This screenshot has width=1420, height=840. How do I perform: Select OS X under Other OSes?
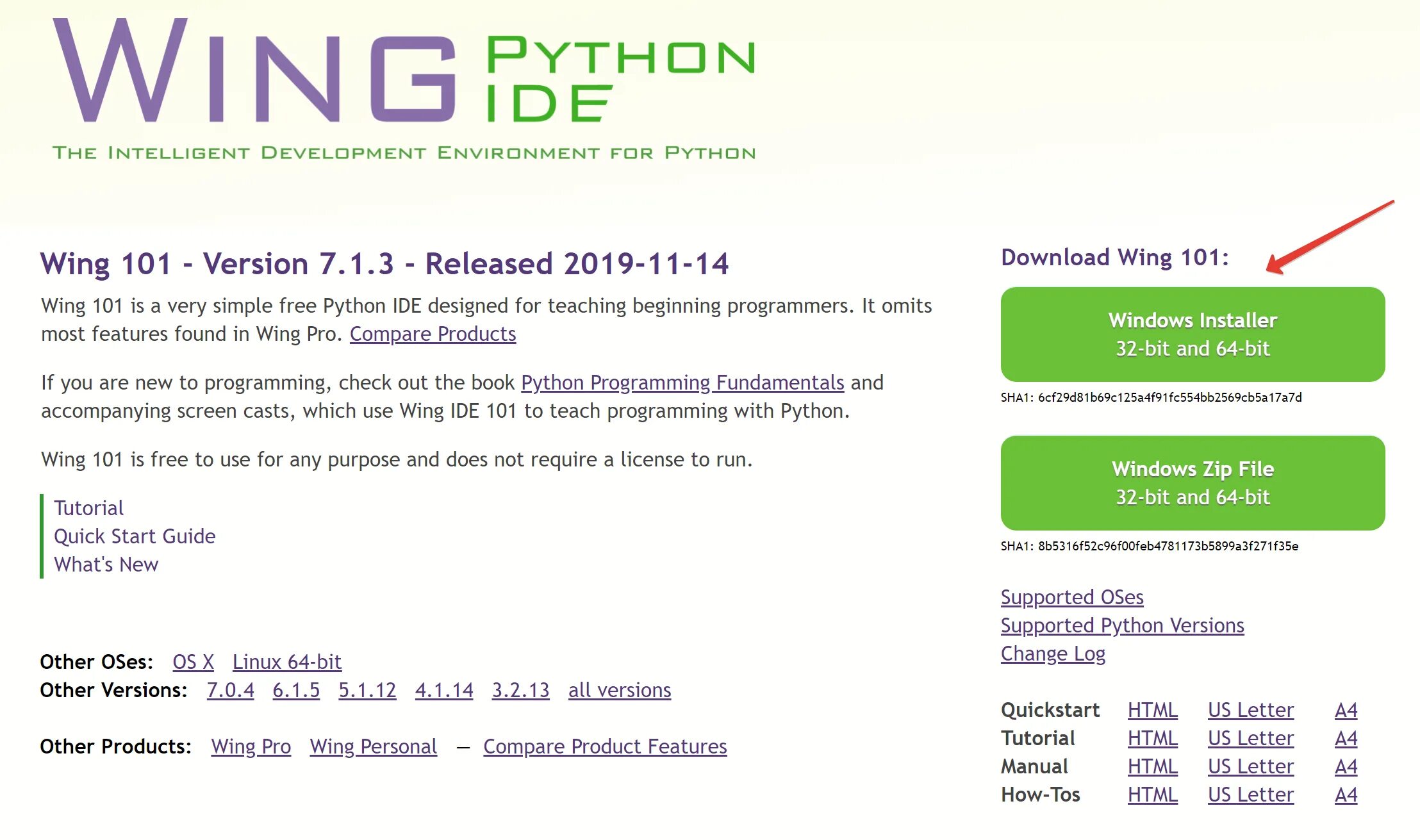click(193, 662)
